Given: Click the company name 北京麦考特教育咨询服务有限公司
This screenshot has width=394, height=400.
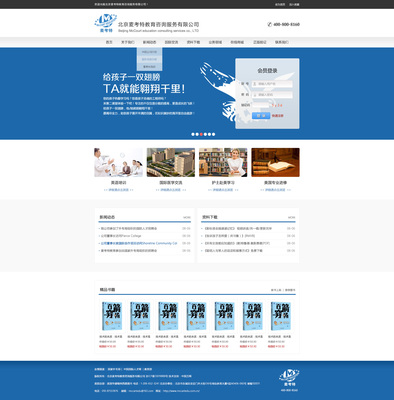Looking at the screenshot, I should pos(159,24).
